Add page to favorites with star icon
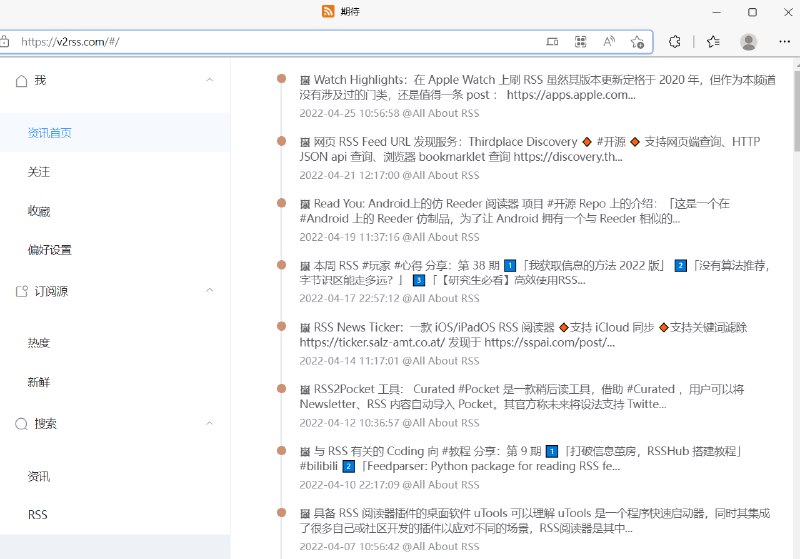The width and height of the screenshot is (800, 559). pyautogui.click(x=637, y=42)
